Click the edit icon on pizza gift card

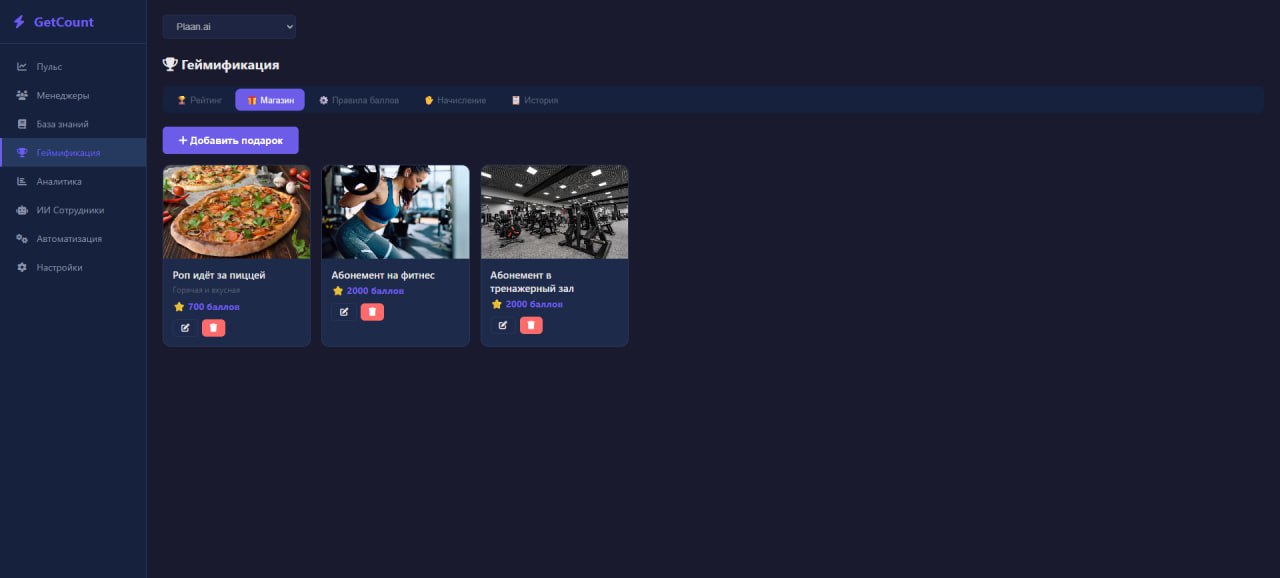pos(185,328)
